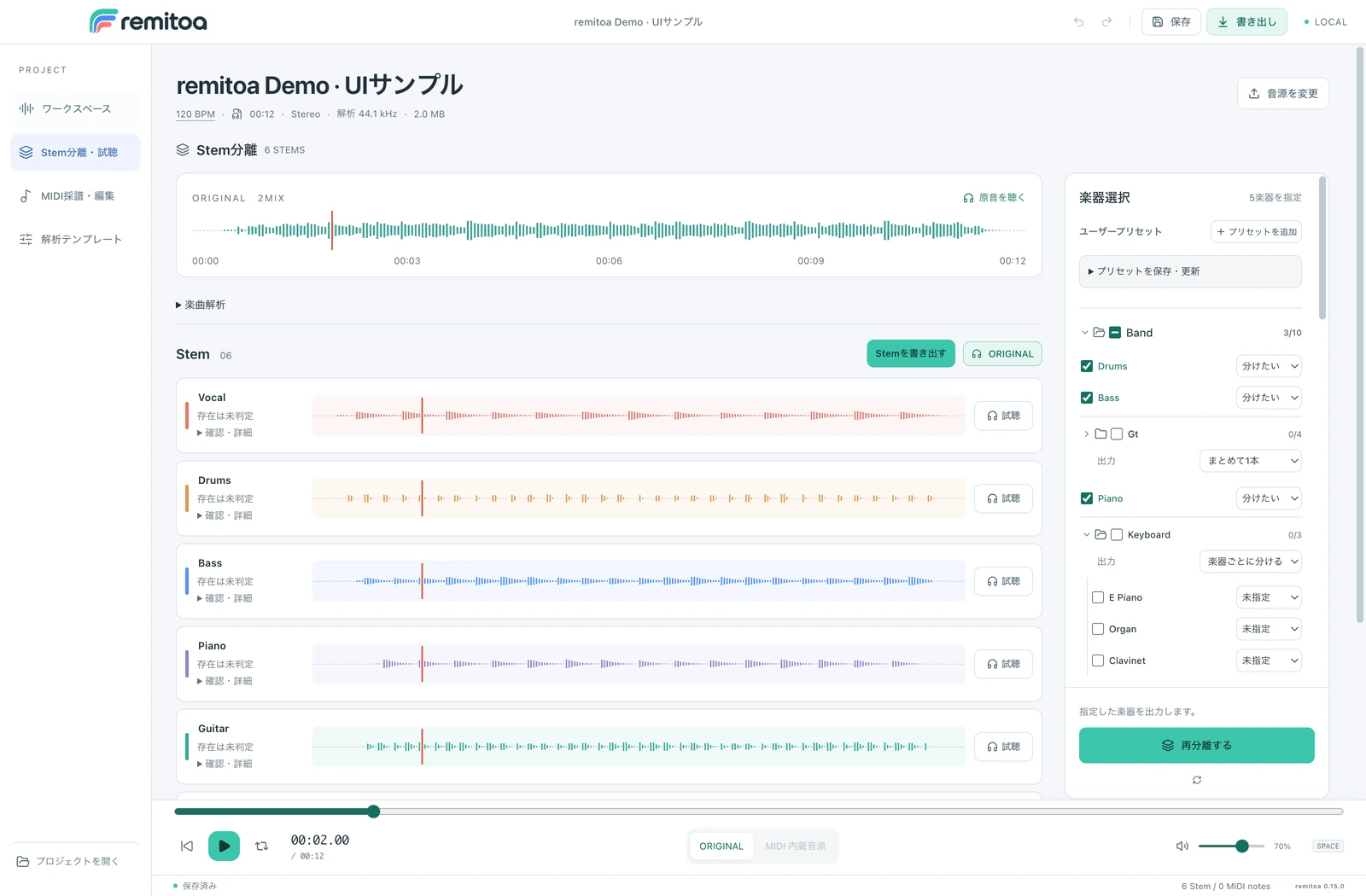This screenshot has width=1366, height=896.
Task: Enable the Organ checkbox
Action: click(1098, 629)
